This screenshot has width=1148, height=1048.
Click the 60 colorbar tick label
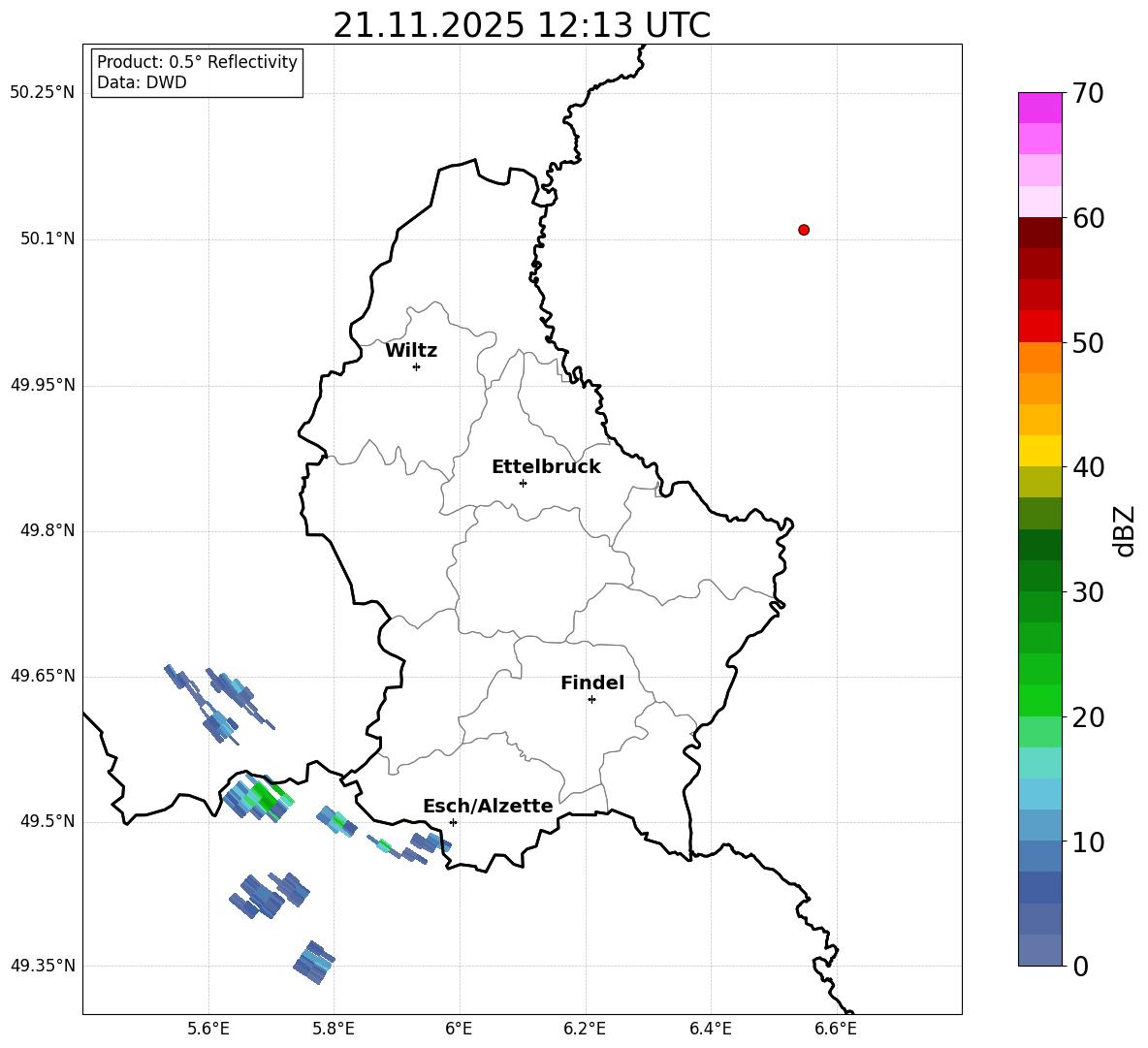[x=1088, y=218]
